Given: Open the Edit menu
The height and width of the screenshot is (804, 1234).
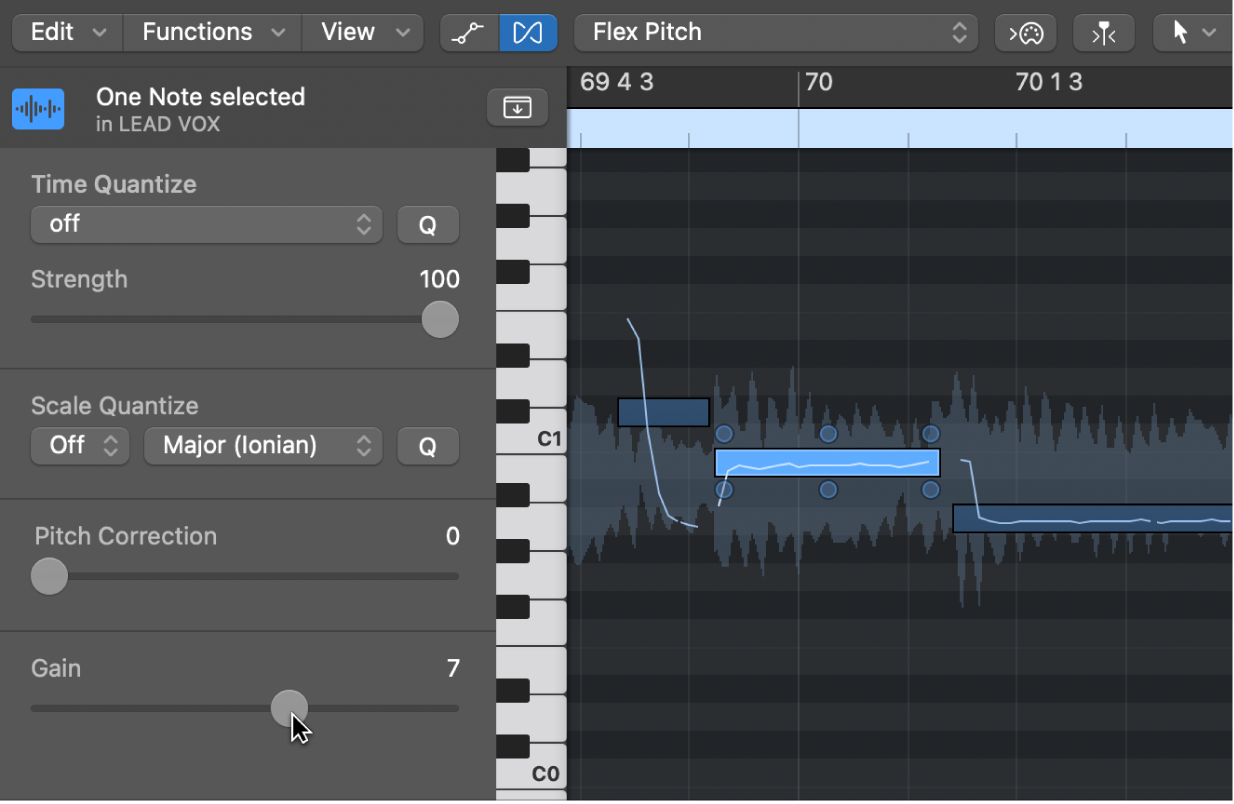Looking at the screenshot, I should click(65, 32).
